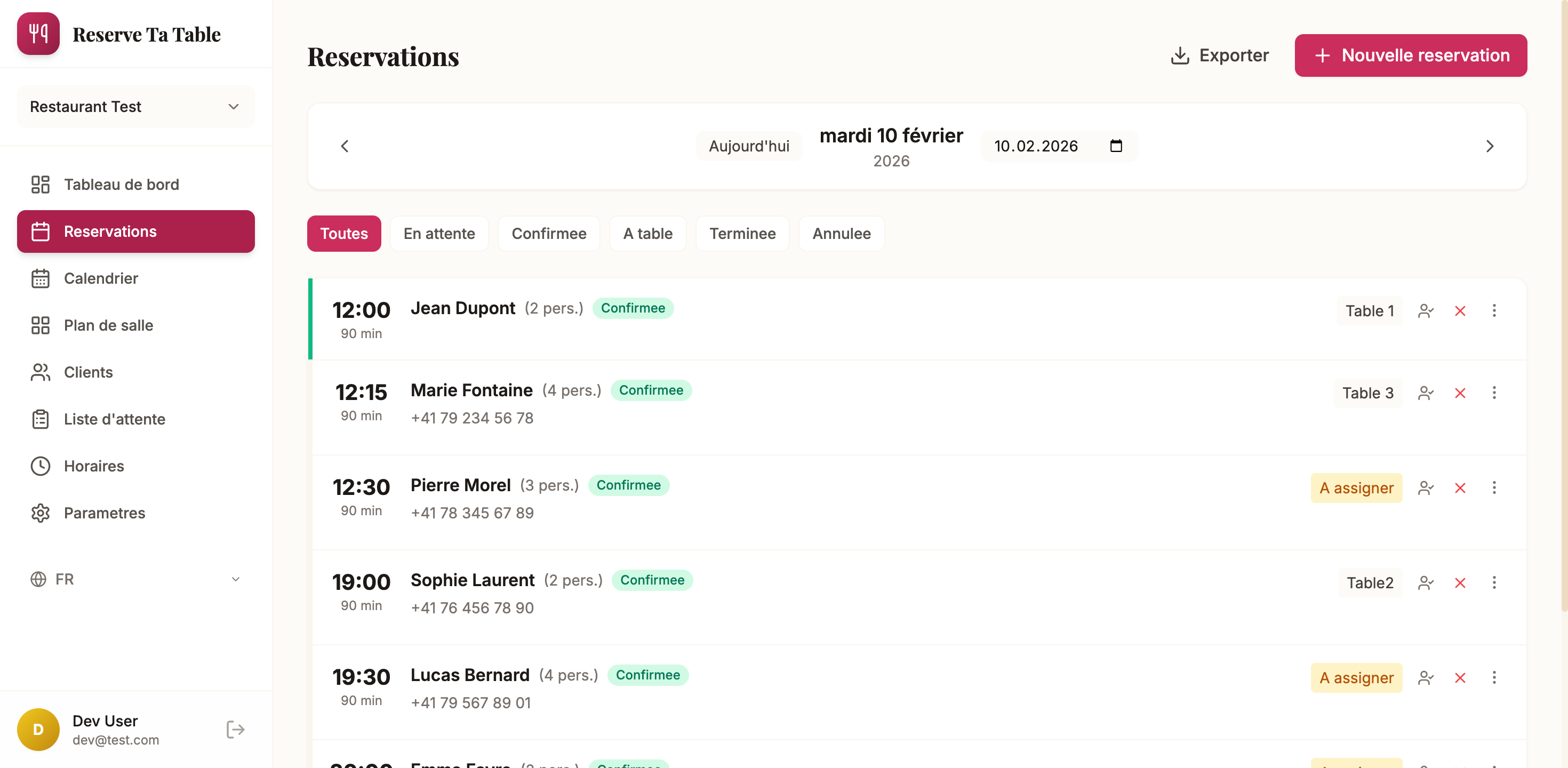Click A assigner for Lucas Bernard
This screenshot has height=768, width=1568.
click(1356, 678)
